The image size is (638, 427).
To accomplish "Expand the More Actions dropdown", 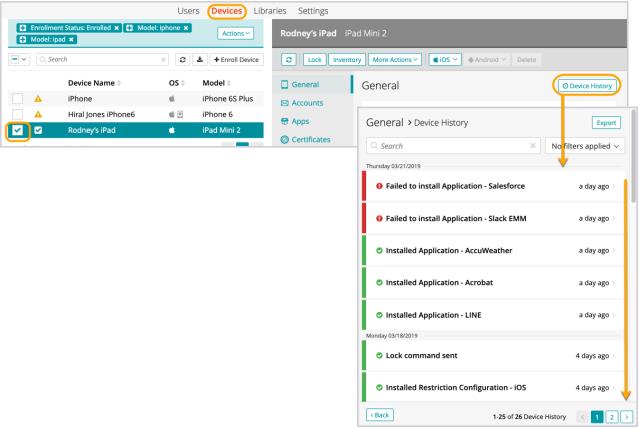I will 397,61.
